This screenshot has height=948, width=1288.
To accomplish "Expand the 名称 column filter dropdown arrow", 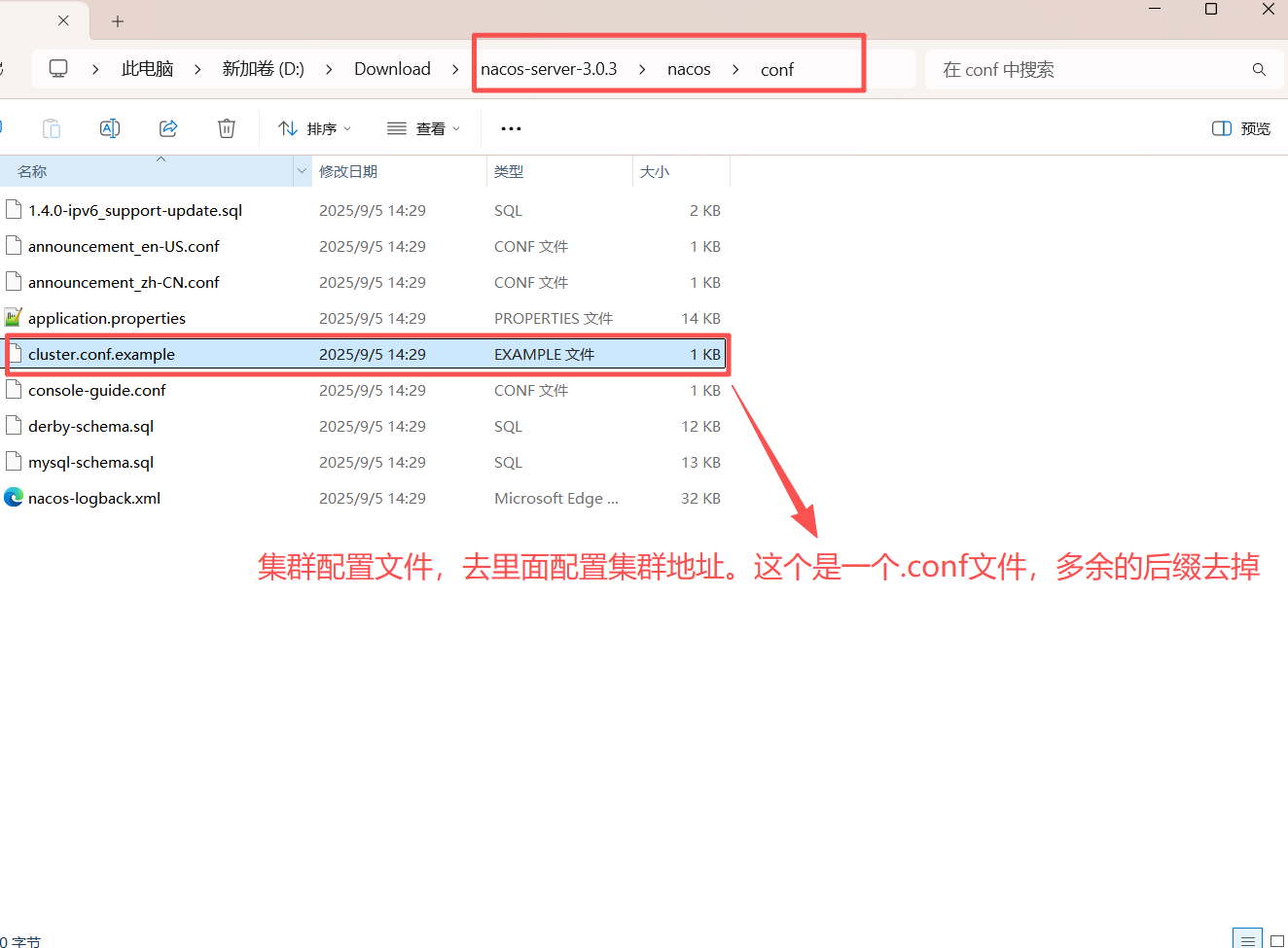I will coord(302,171).
